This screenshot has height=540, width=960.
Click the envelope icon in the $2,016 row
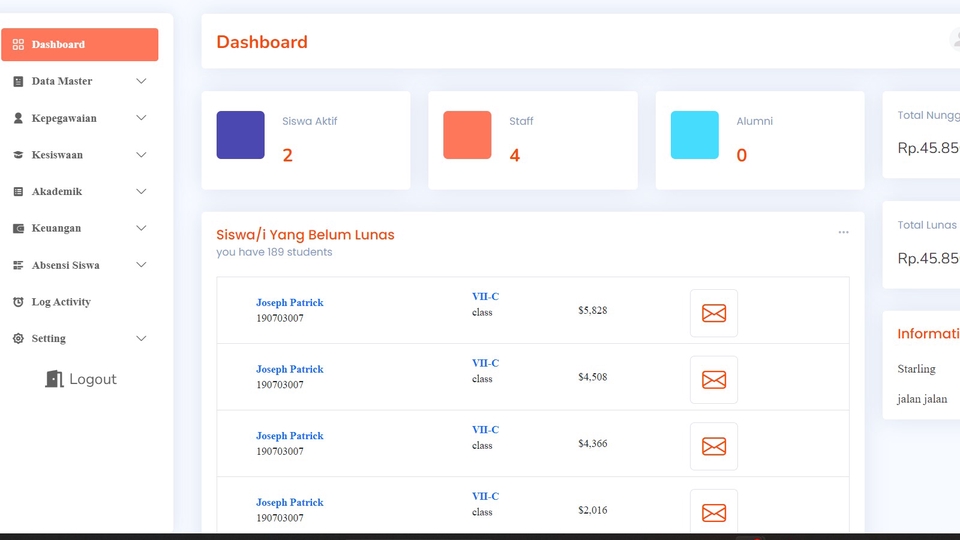[713, 512]
